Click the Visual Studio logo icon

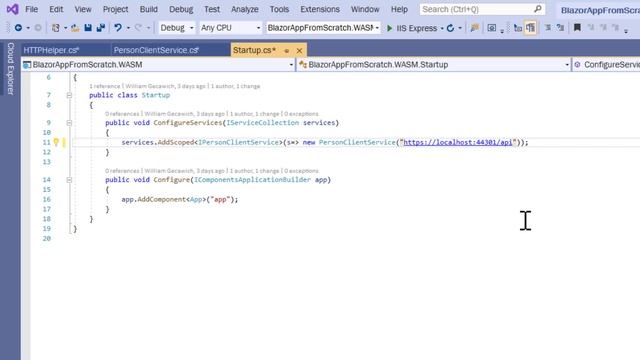click(12, 9)
